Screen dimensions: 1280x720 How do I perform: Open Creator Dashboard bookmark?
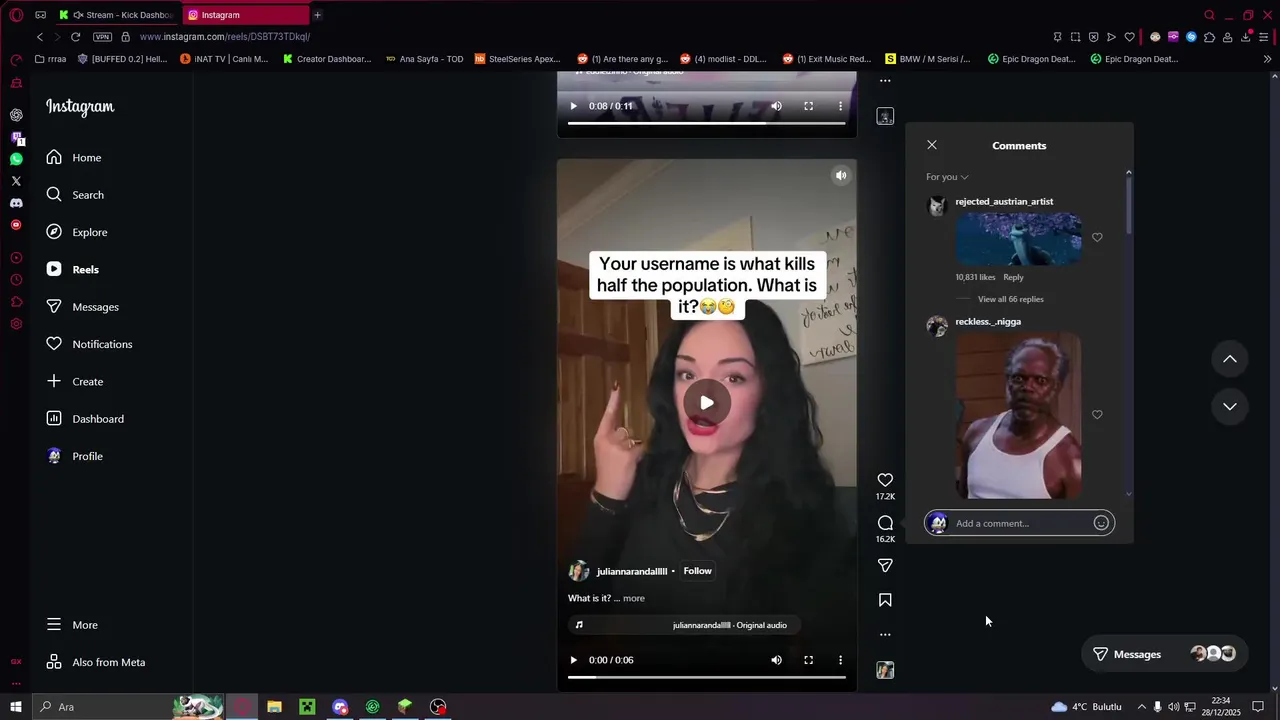click(327, 59)
